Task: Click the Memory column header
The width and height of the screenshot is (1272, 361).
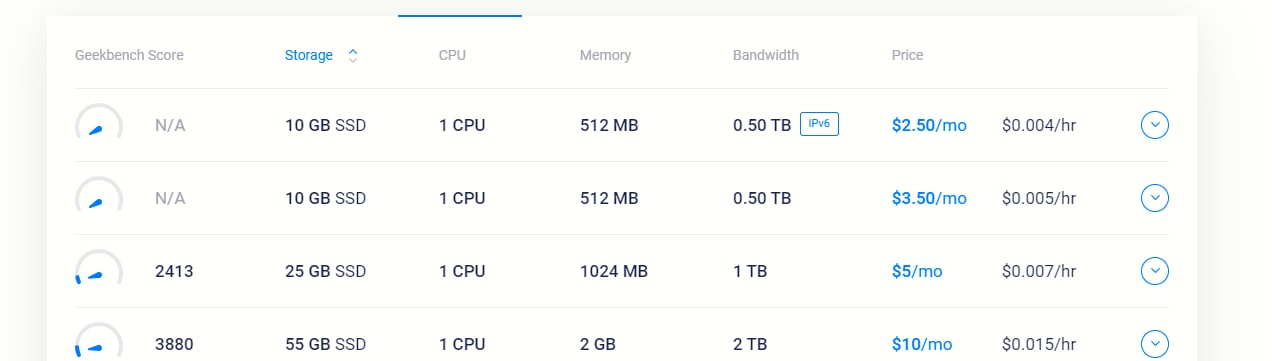Action: click(x=605, y=56)
